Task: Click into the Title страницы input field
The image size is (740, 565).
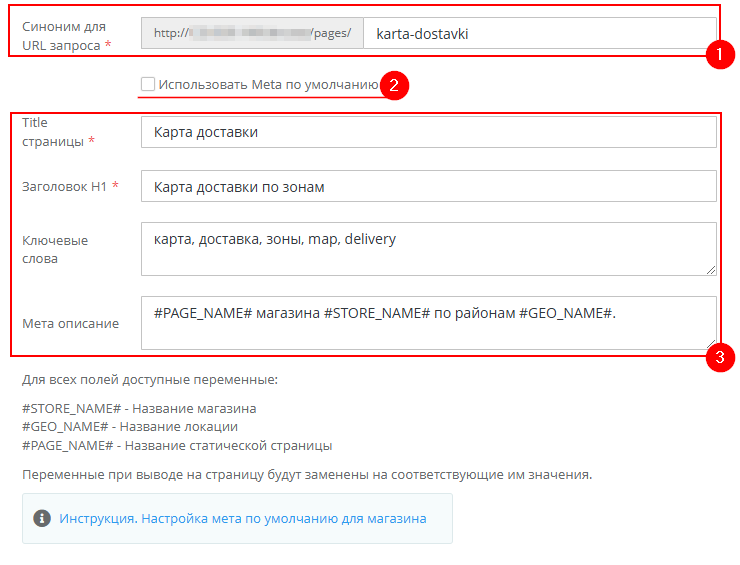Action: [429, 132]
